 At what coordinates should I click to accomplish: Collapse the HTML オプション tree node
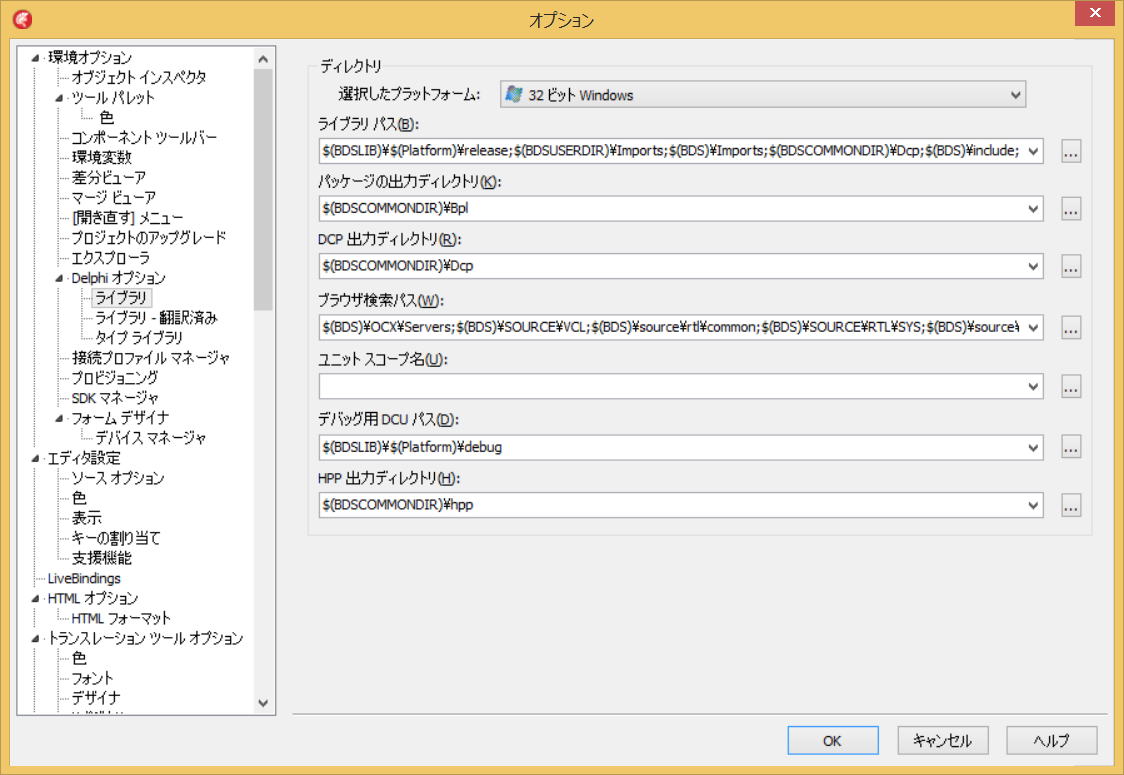click(x=34, y=598)
